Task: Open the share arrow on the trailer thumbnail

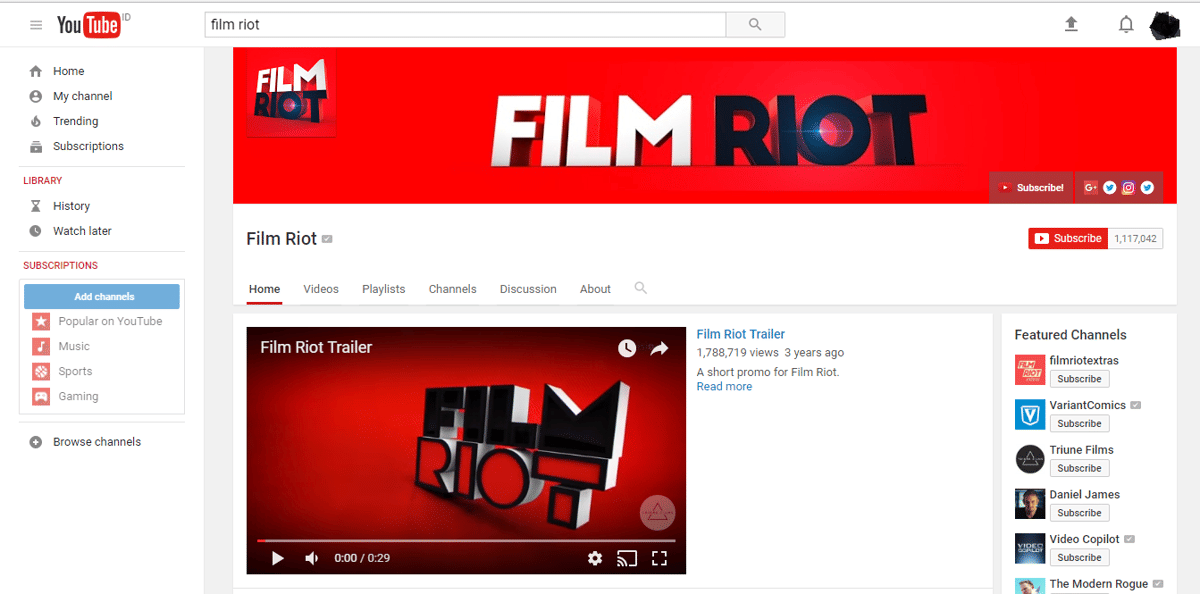Action: click(659, 348)
